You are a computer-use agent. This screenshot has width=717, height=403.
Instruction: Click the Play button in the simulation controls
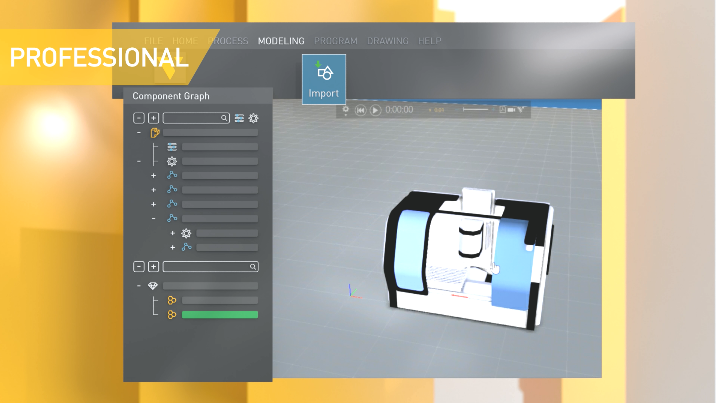(x=375, y=110)
